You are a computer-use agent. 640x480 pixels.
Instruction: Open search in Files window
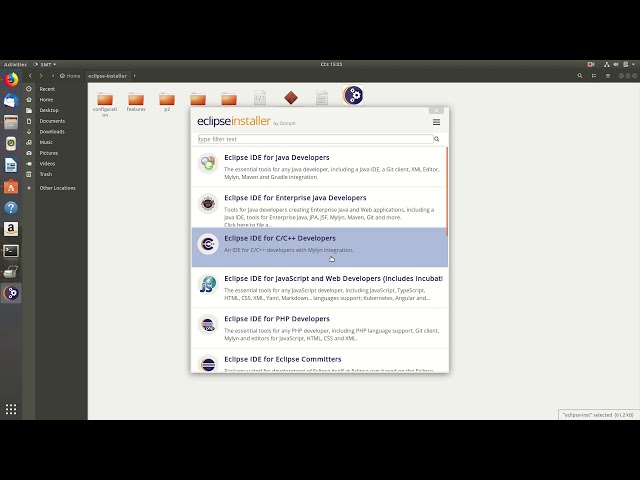580,76
